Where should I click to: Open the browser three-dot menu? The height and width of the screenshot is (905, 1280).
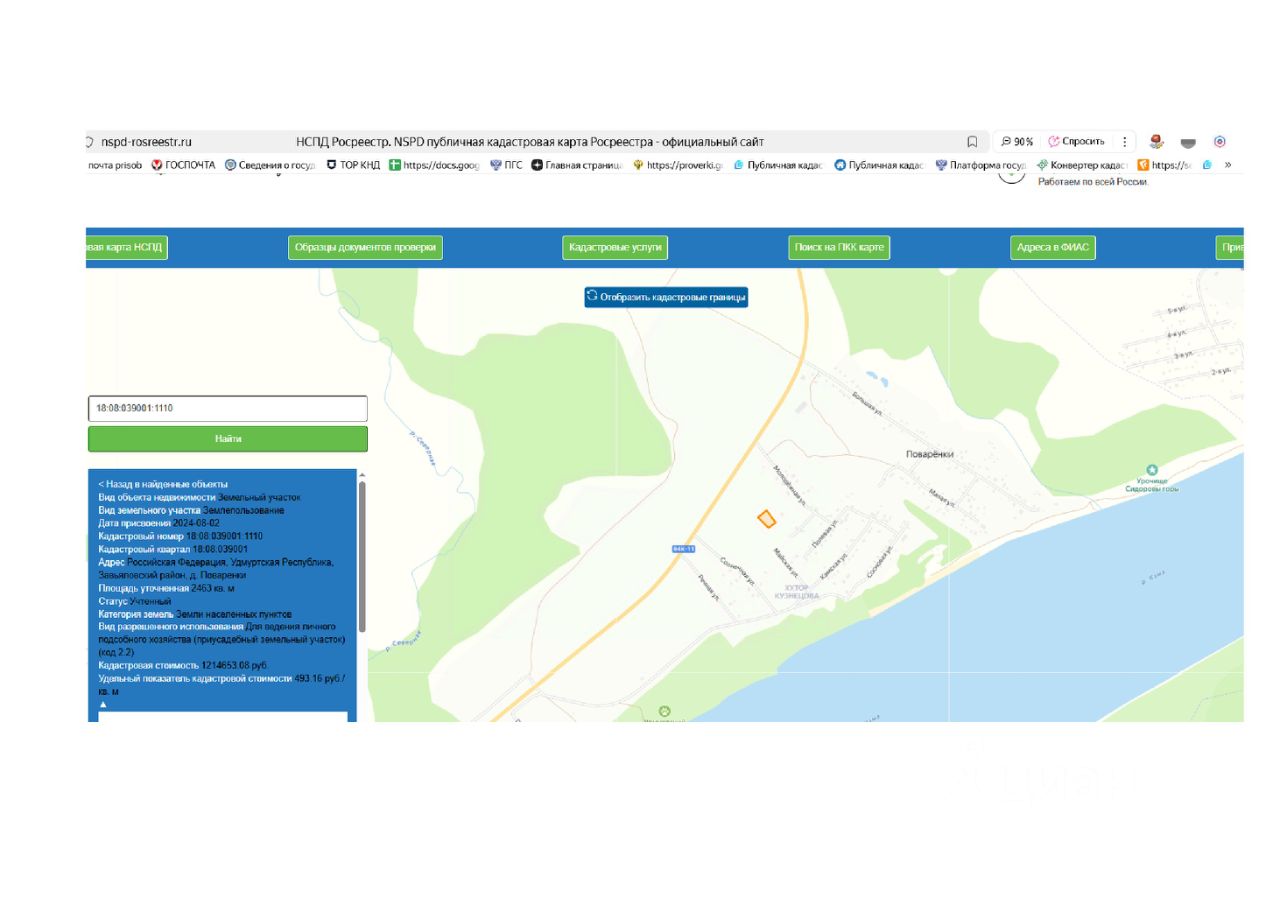click(1126, 142)
